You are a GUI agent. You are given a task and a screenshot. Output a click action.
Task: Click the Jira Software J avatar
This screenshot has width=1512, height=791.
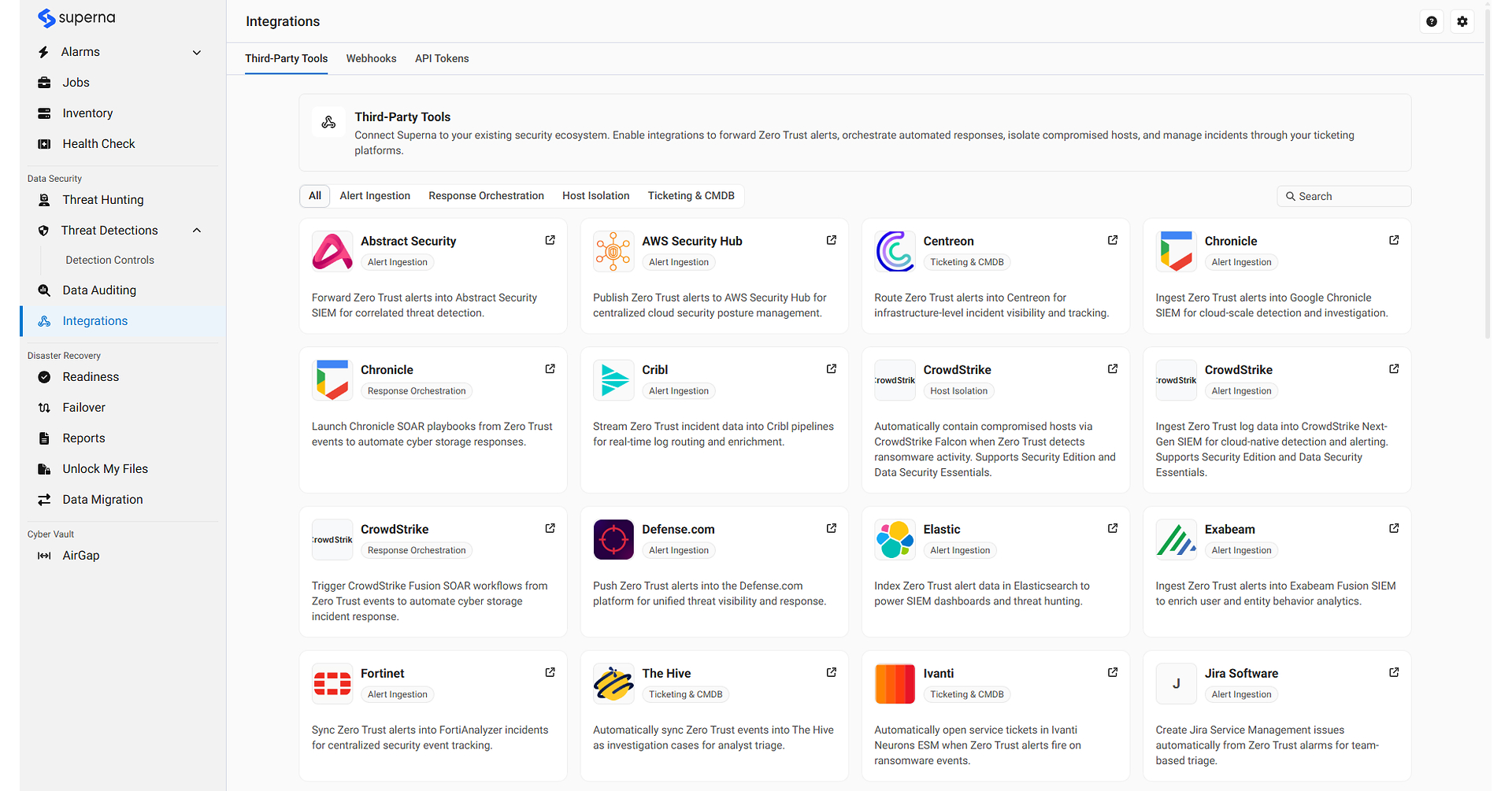coord(1176,684)
